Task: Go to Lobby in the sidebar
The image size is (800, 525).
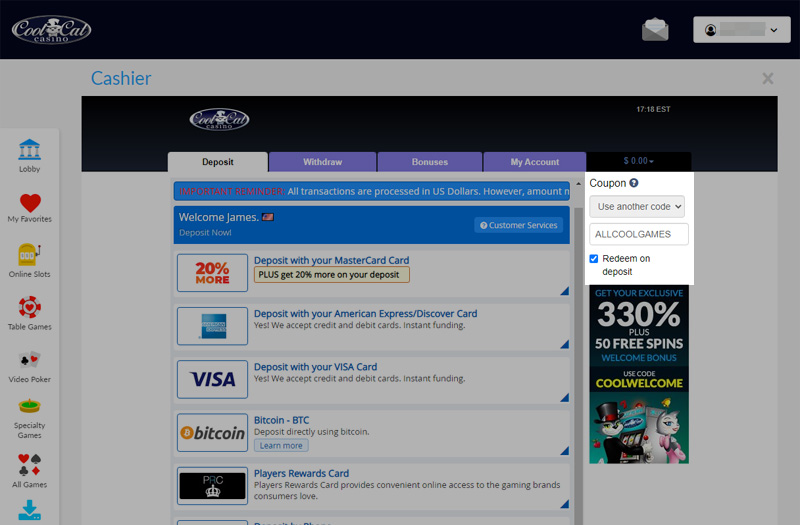Action: (x=30, y=156)
